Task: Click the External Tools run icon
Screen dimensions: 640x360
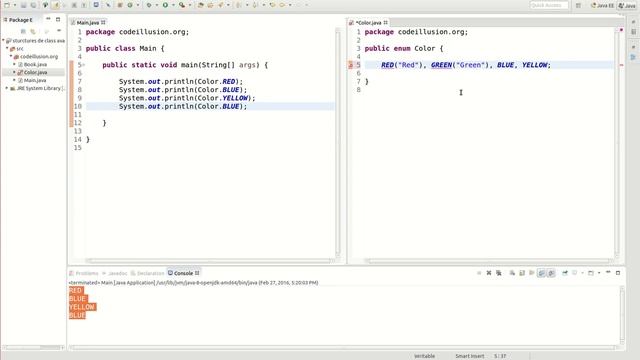Action: tap(182, 5)
